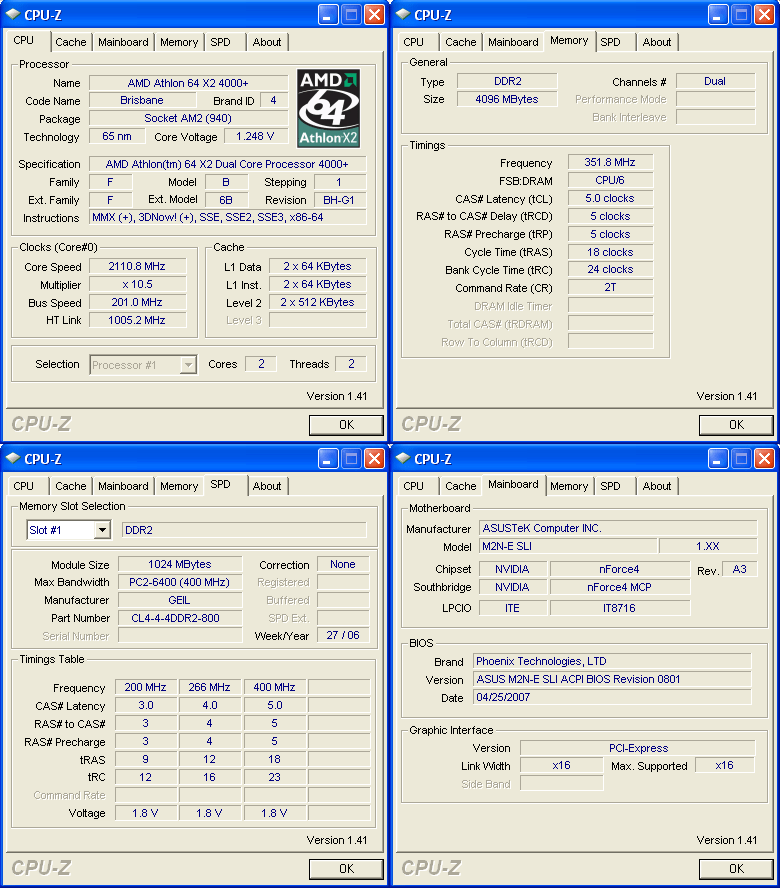Click memory Size value 4096 MBytes
The height and width of the screenshot is (888, 780).
(x=507, y=99)
